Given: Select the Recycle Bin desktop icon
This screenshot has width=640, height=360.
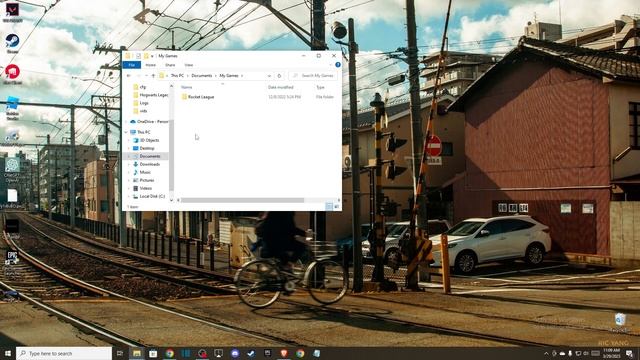Looking at the screenshot, I should pyautogui.click(x=620, y=322).
